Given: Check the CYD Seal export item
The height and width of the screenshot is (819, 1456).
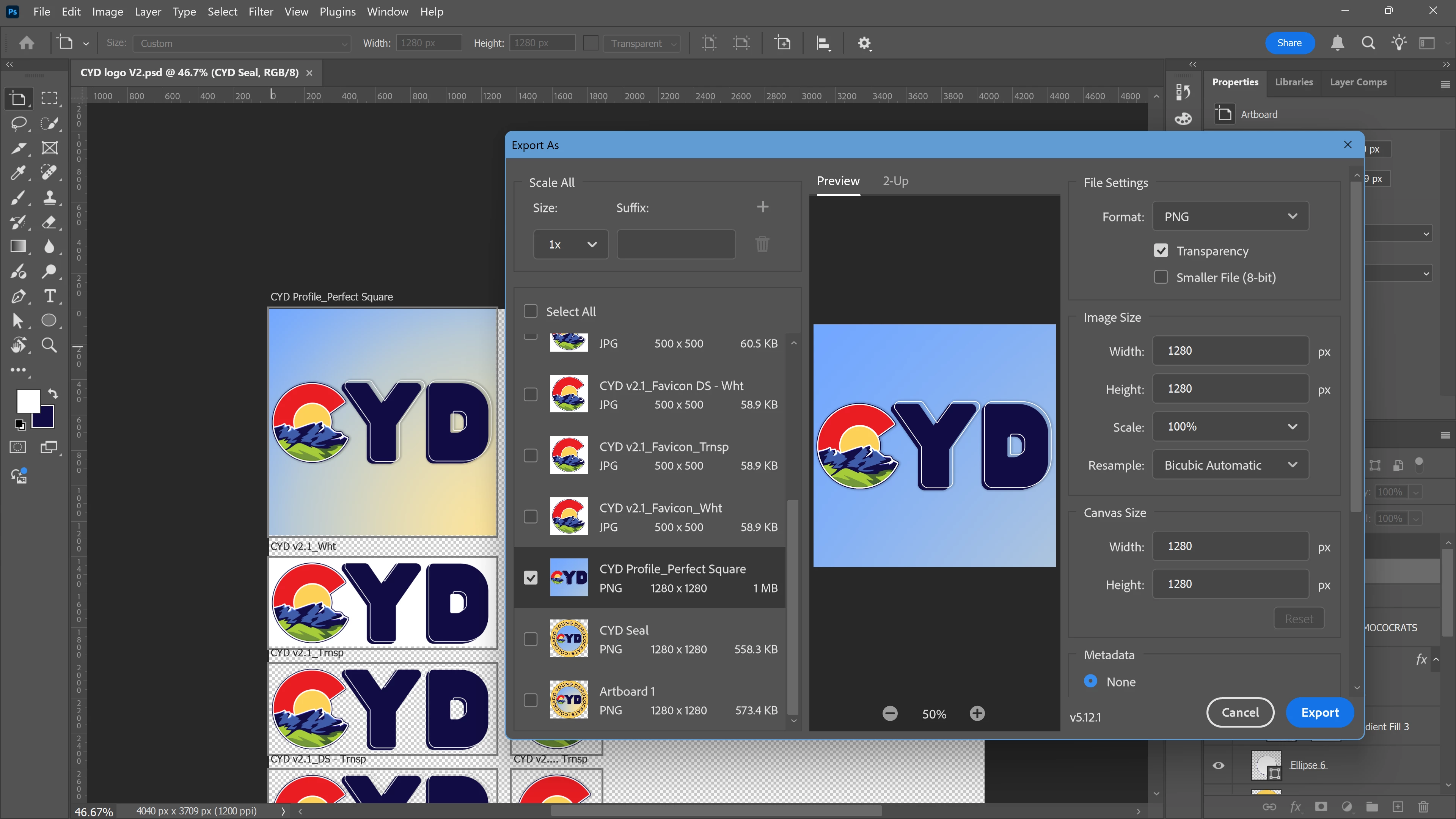Looking at the screenshot, I should coord(530,639).
